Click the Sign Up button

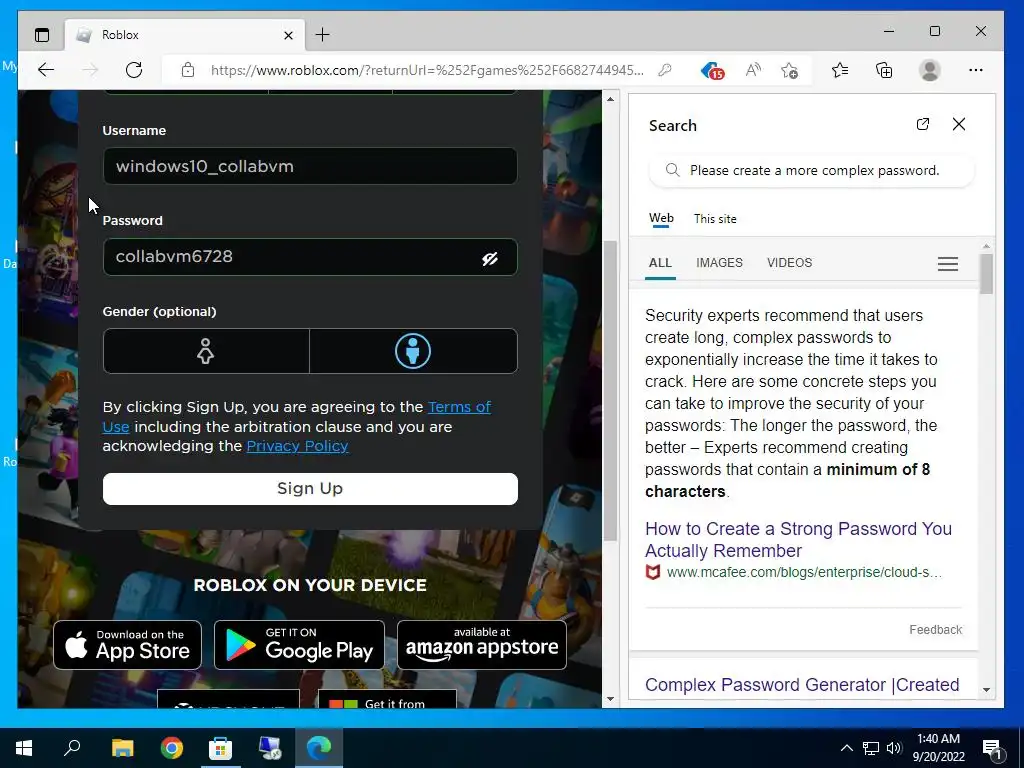pos(310,488)
